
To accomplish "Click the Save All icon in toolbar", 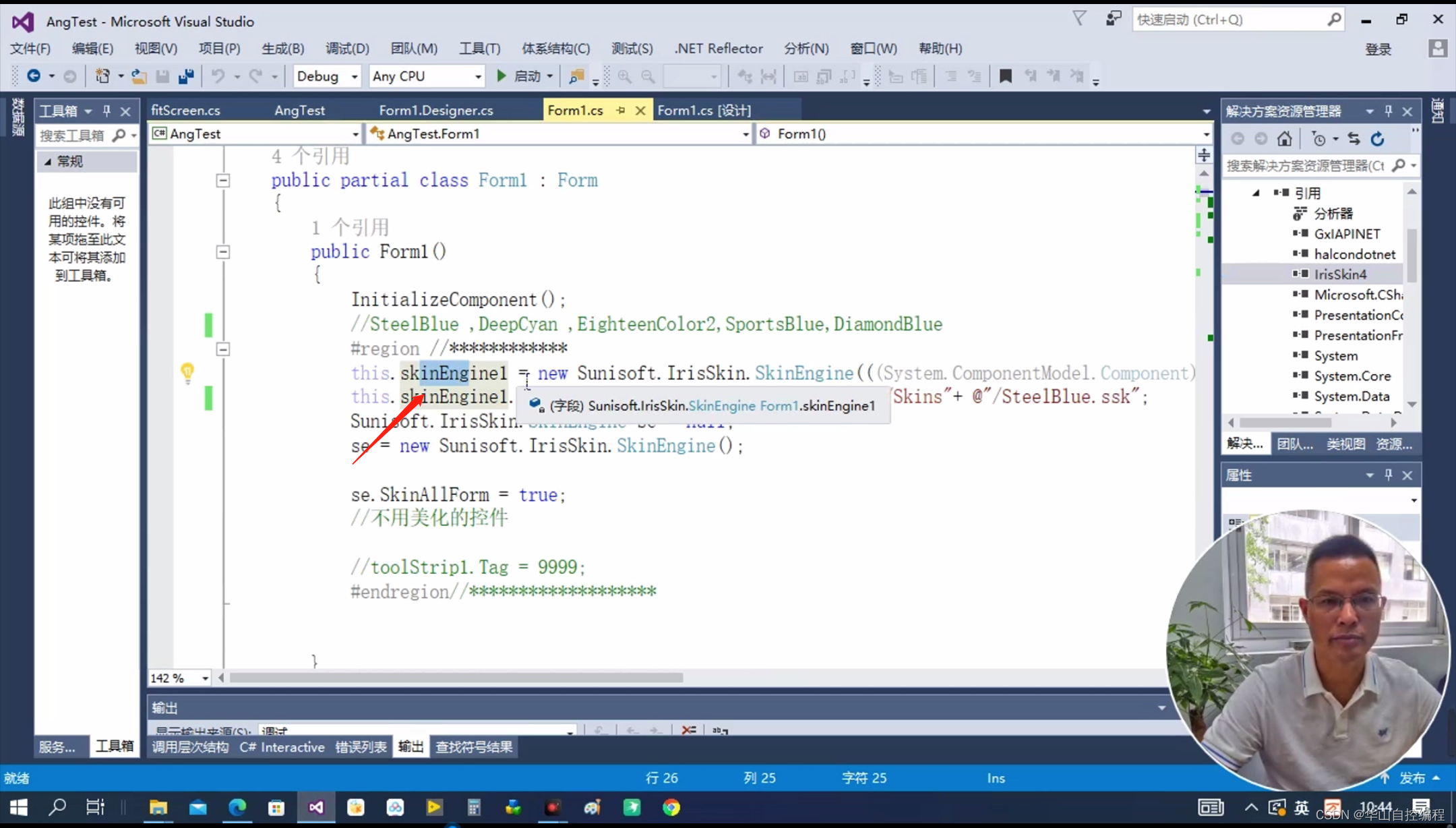I will pos(186,76).
